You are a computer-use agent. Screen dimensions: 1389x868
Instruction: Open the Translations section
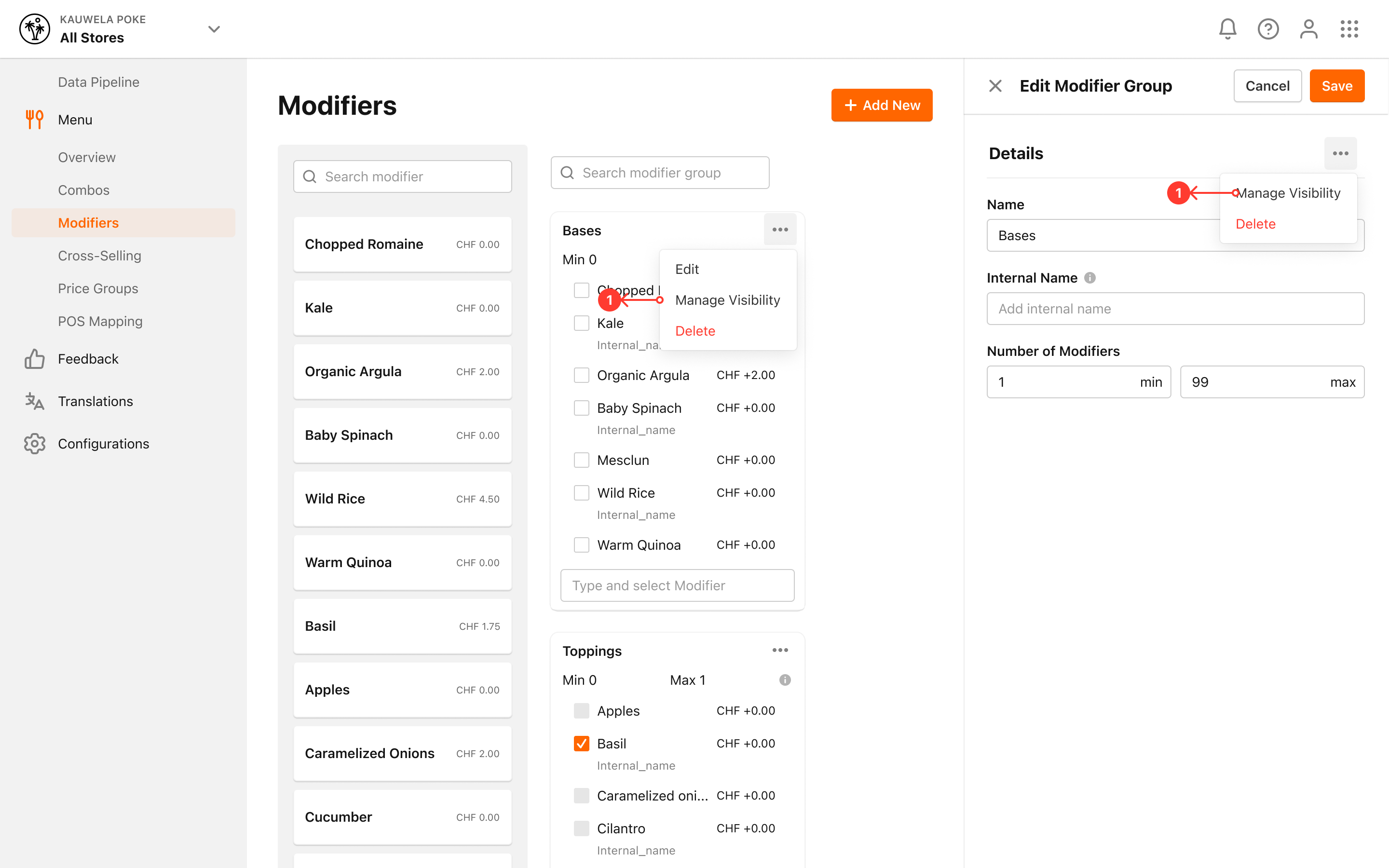tap(95, 401)
